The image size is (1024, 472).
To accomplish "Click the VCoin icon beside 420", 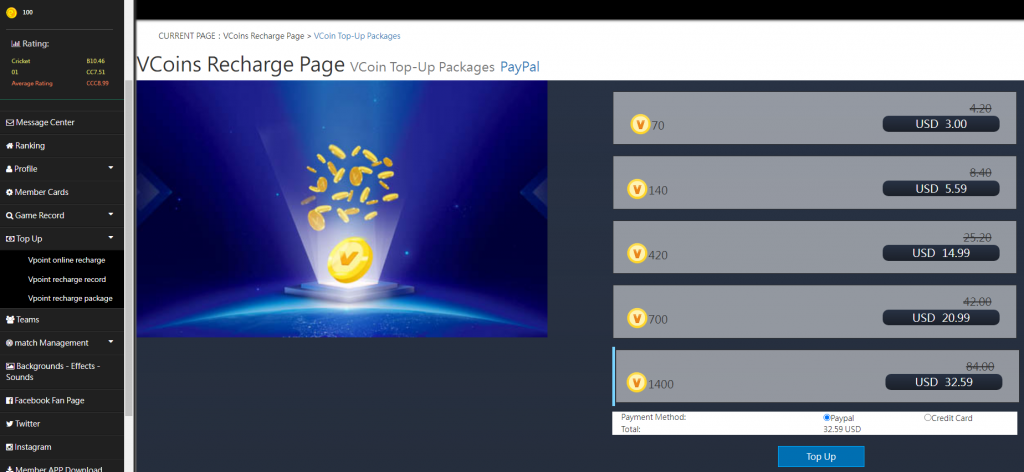I will pyautogui.click(x=637, y=253).
